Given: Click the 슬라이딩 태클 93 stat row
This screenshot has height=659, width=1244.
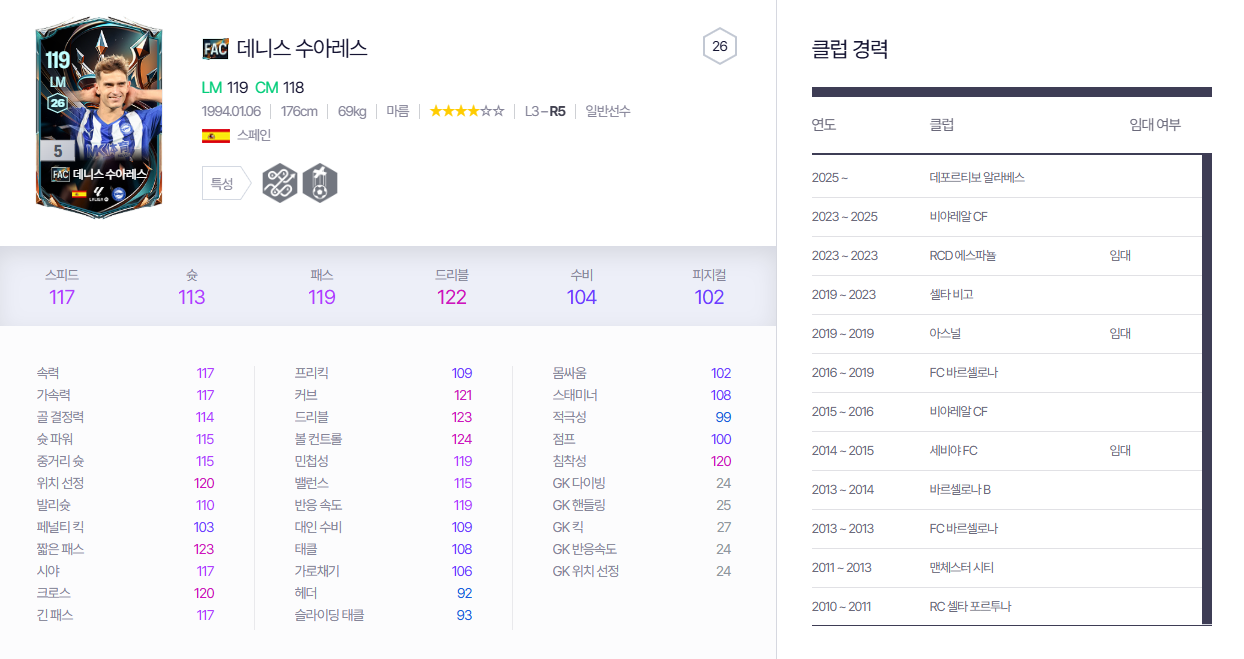Looking at the screenshot, I should [x=383, y=615].
